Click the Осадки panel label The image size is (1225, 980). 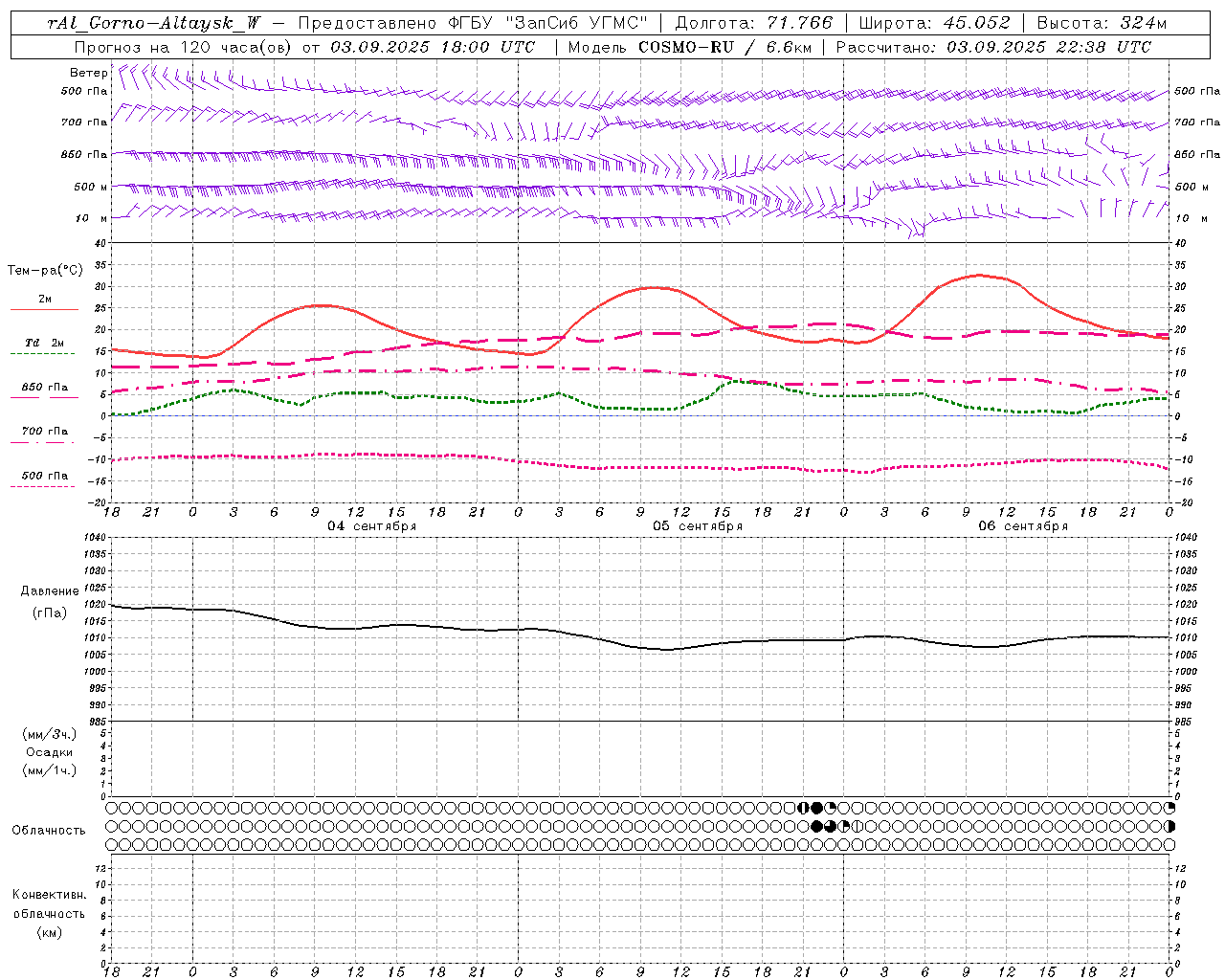pos(50,752)
